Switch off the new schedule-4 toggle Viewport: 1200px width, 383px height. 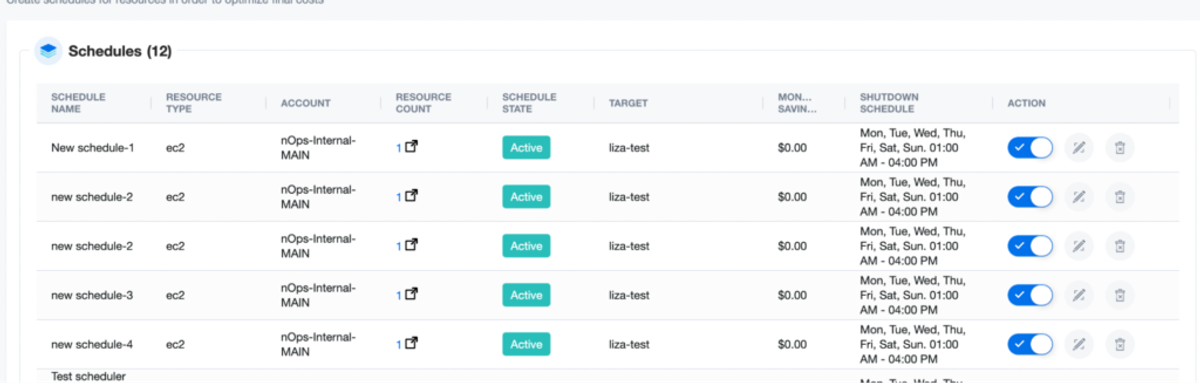click(x=1031, y=344)
